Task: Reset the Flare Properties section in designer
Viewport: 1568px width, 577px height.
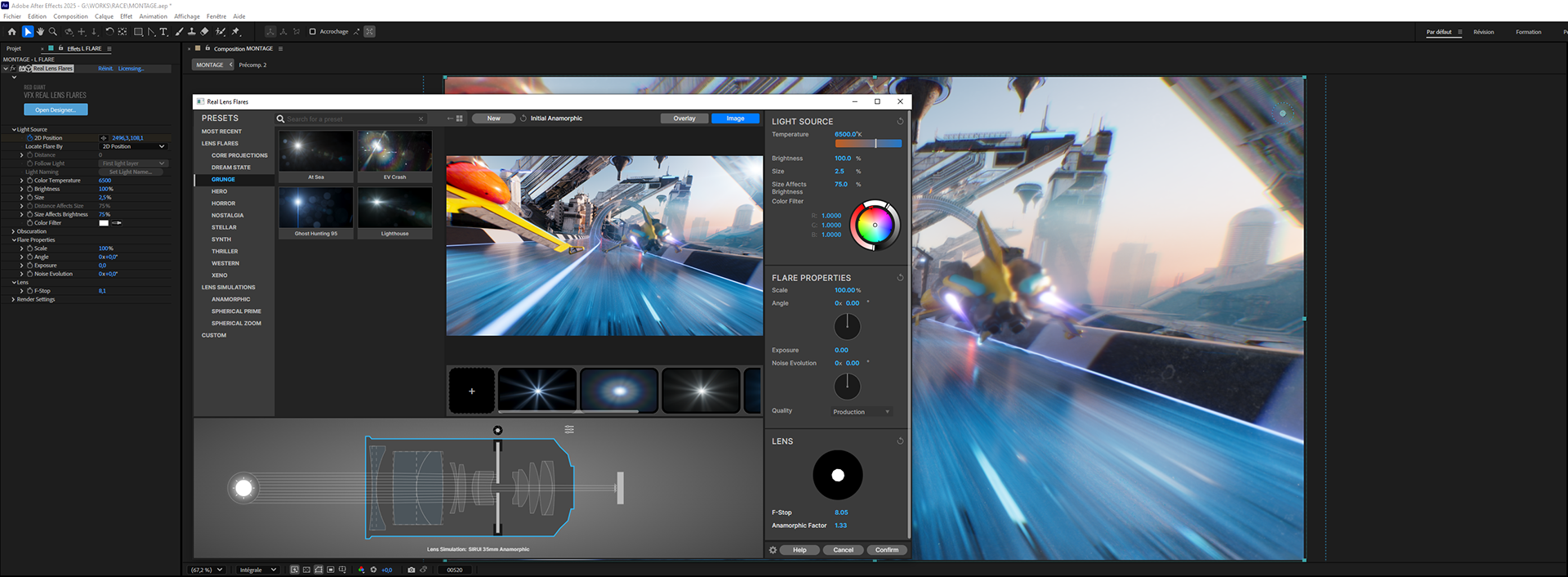Action: [x=900, y=278]
